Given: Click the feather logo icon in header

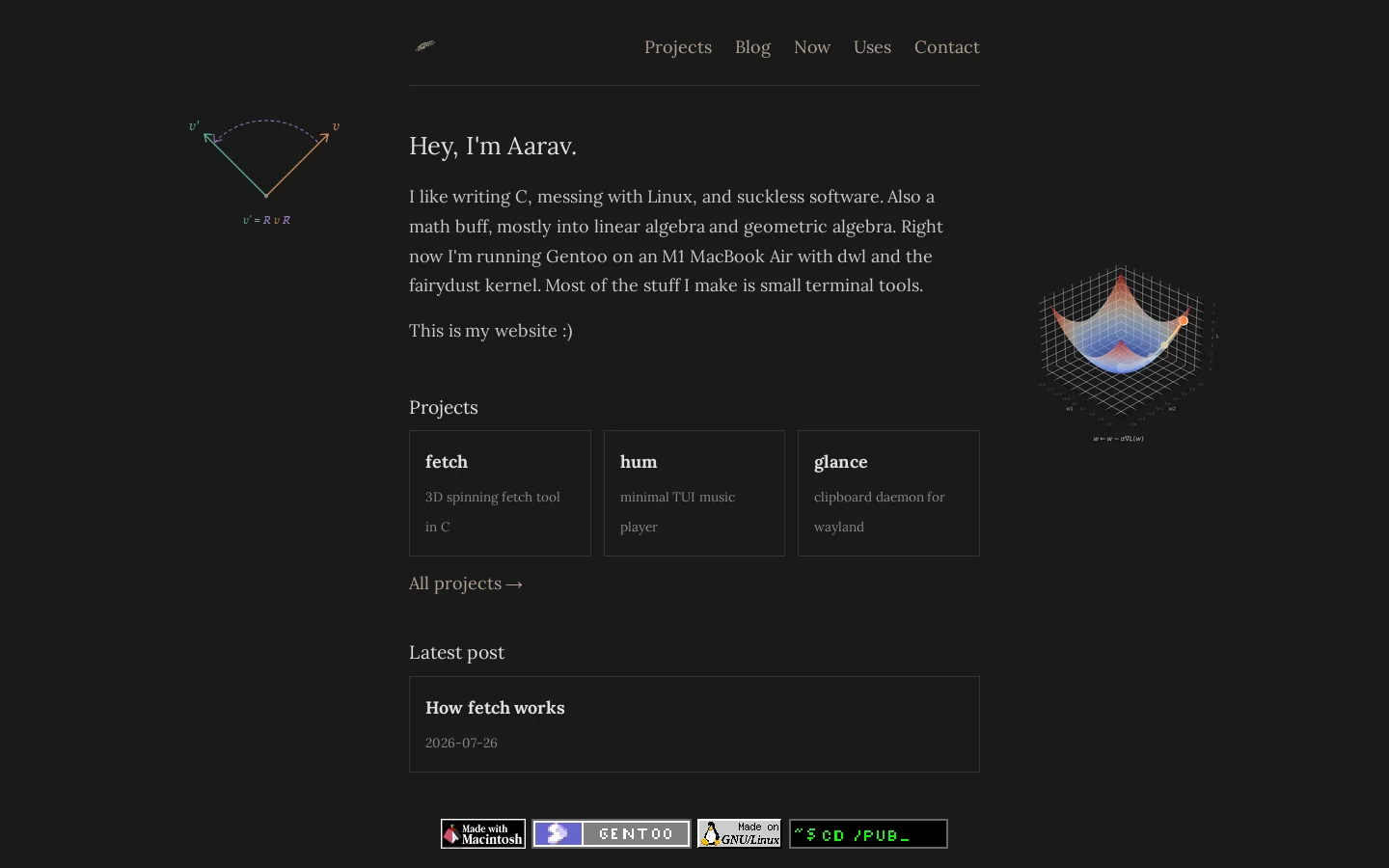Looking at the screenshot, I should [x=425, y=45].
